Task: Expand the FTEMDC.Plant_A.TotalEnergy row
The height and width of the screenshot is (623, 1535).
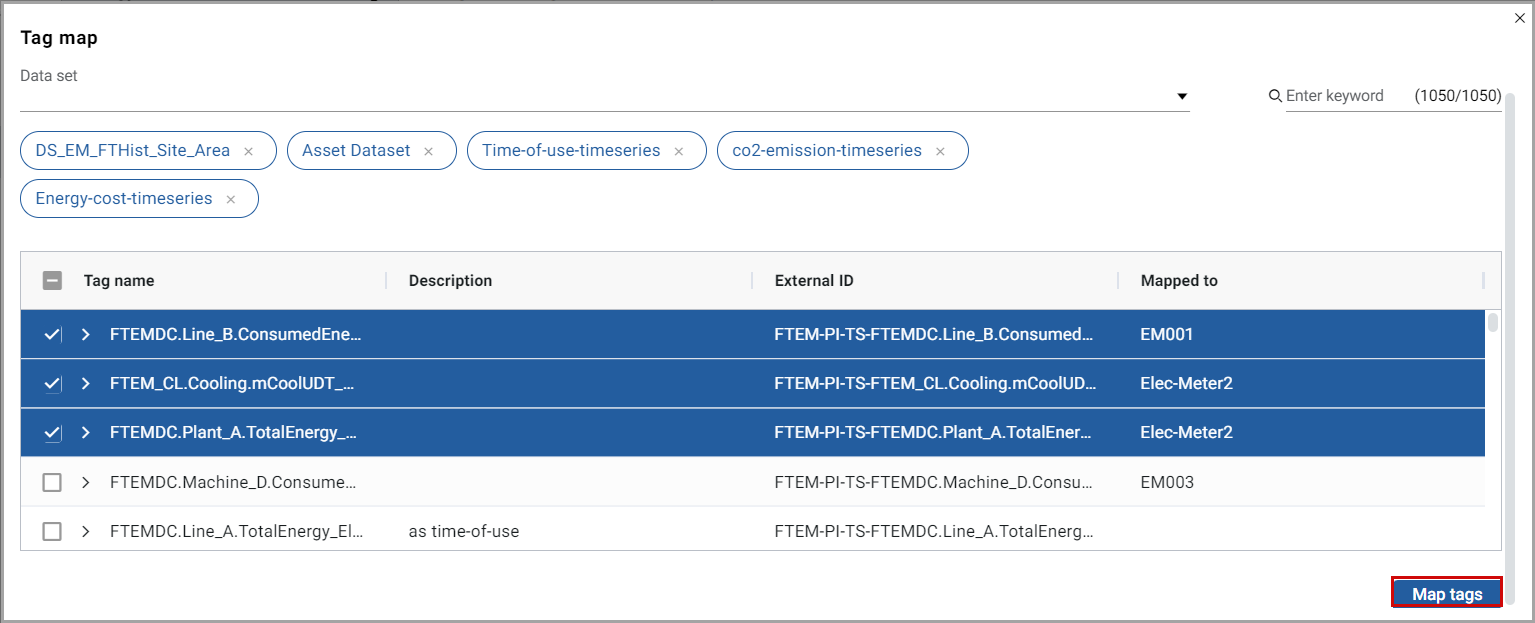Action: (x=86, y=433)
